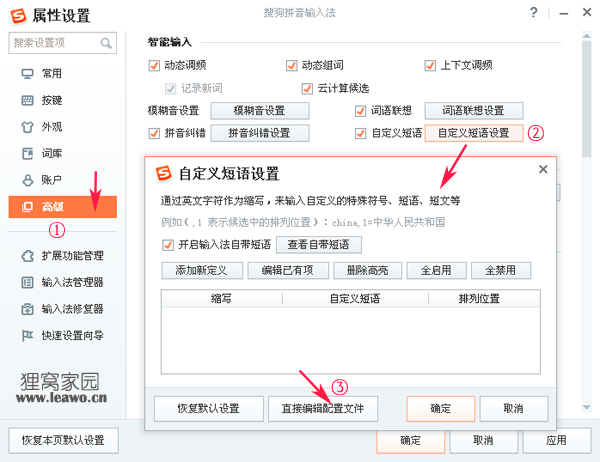Image resolution: width=600 pixels, height=462 pixels.
Task: Click the scrollbar up arrow
Action: point(587,36)
